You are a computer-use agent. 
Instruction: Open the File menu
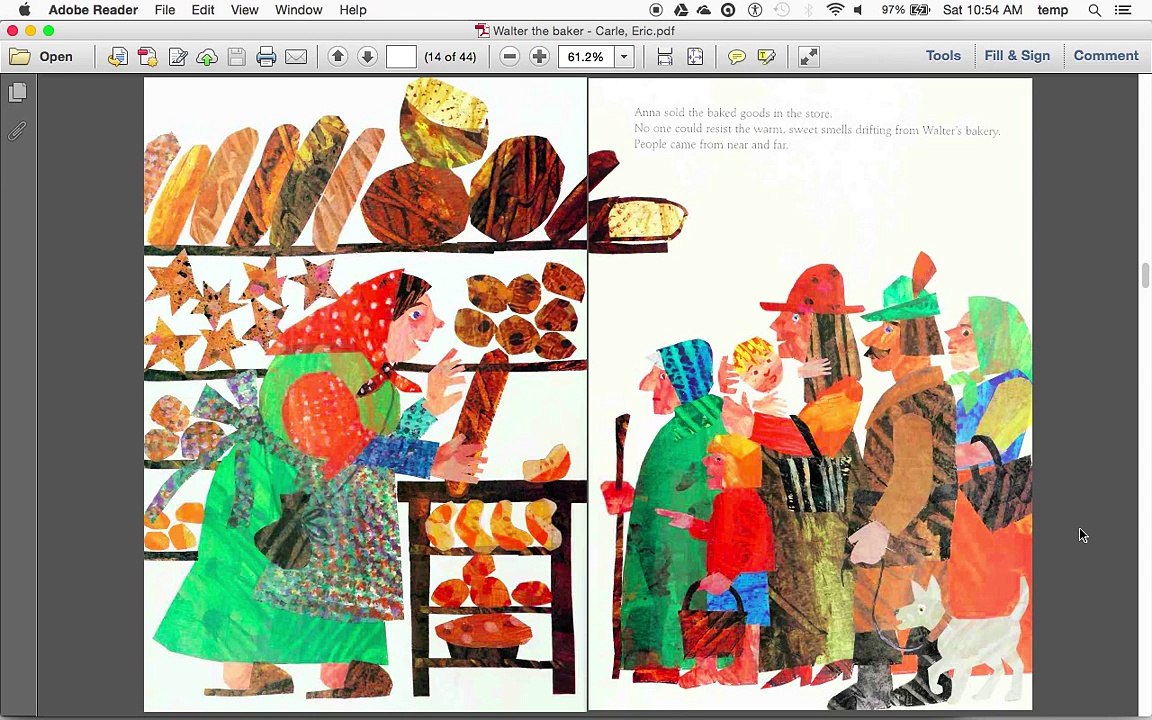click(165, 10)
